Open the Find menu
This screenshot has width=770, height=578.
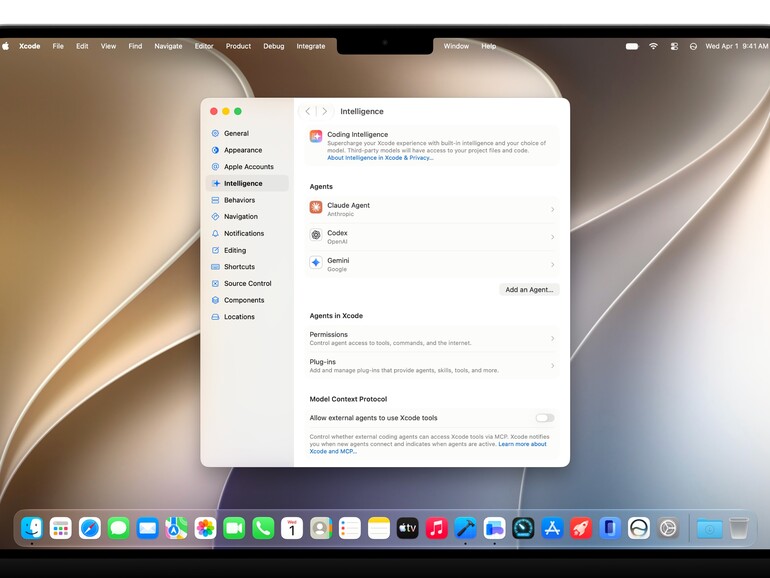point(135,46)
